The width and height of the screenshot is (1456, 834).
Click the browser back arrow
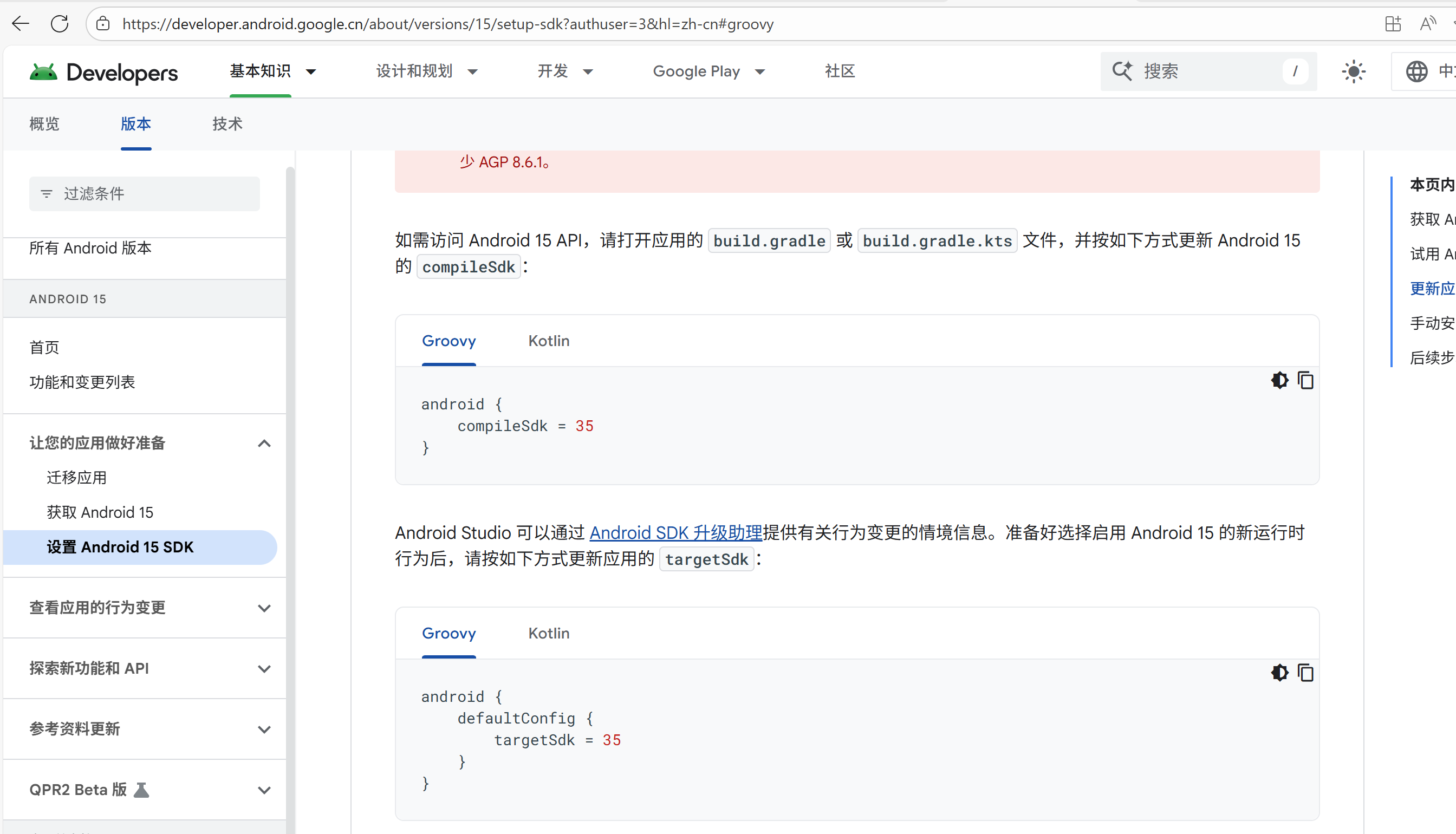coord(21,23)
